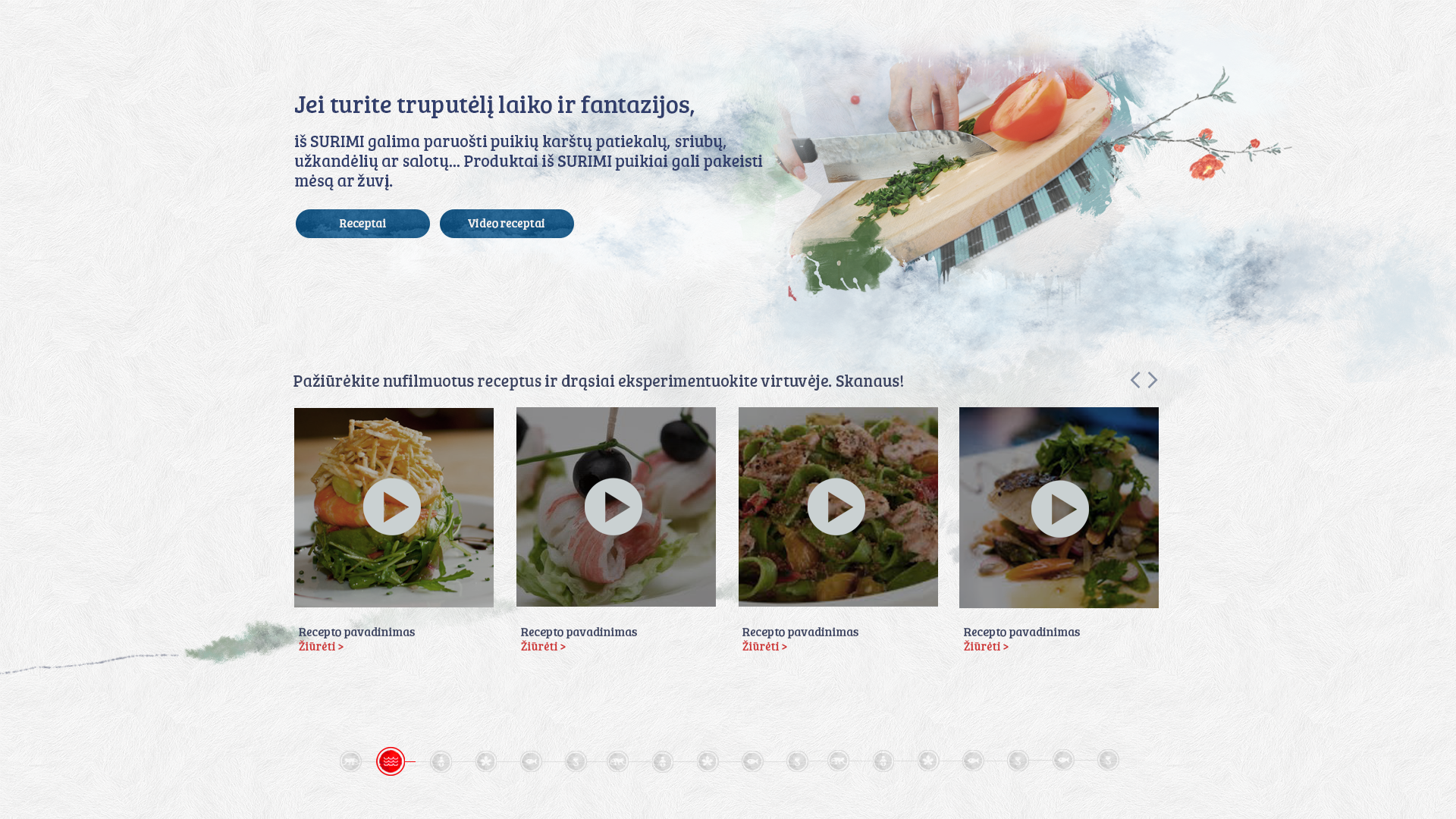Follow Žiūrėti link under olive skewer recipe
The width and height of the screenshot is (1456, 819).
click(x=543, y=646)
